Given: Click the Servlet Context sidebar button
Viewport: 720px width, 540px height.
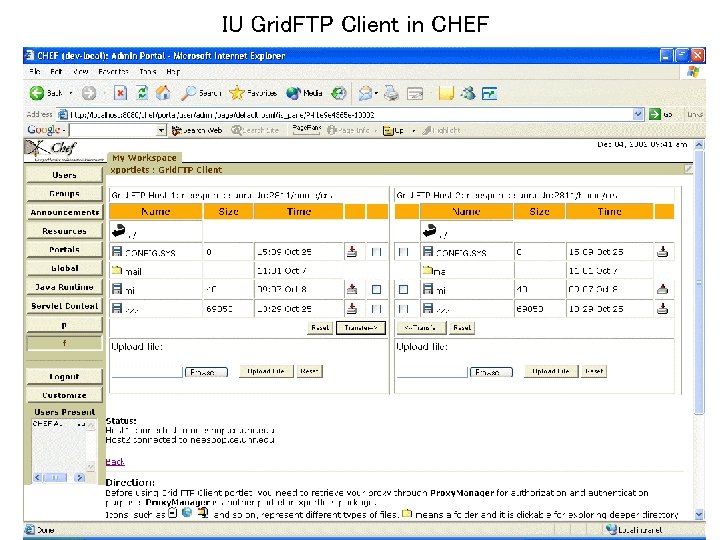Looking at the screenshot, I should 64,306.
